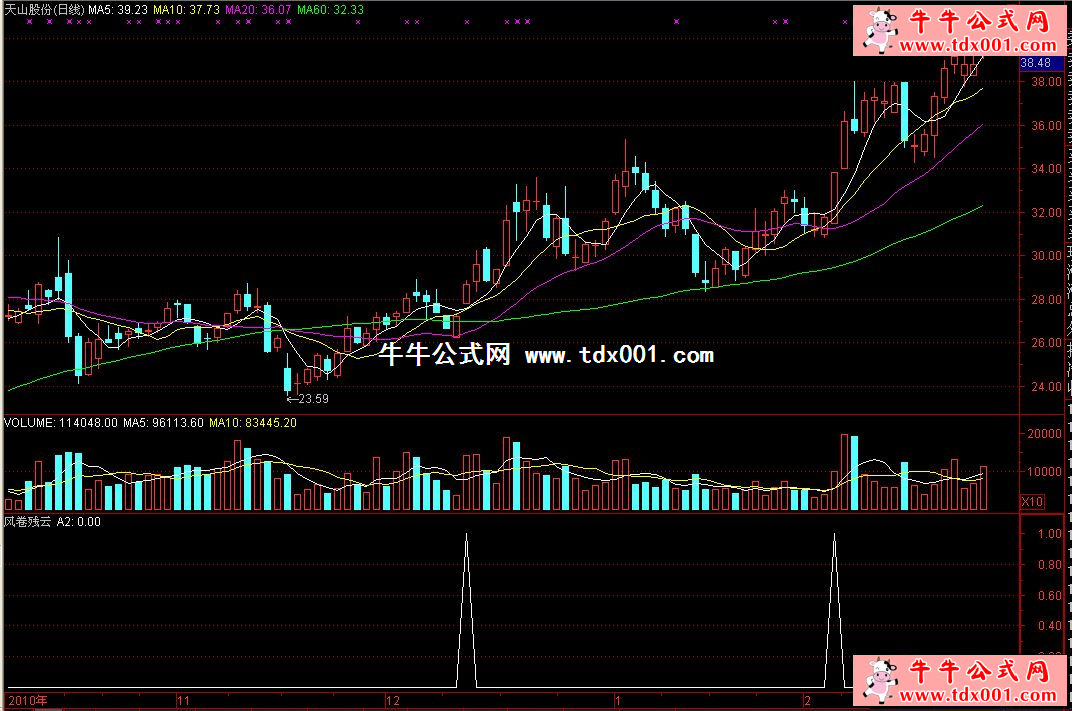
Task: Select the green MA60: 32.33 label
Action: 331,9
